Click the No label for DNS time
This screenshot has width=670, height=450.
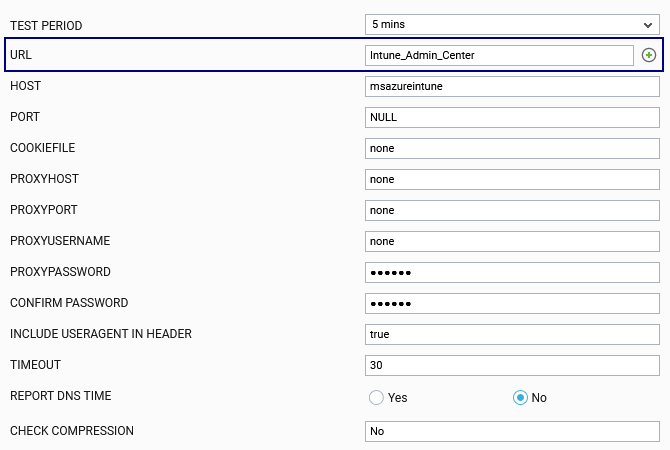pyautogui.click(x=539, y=398)
